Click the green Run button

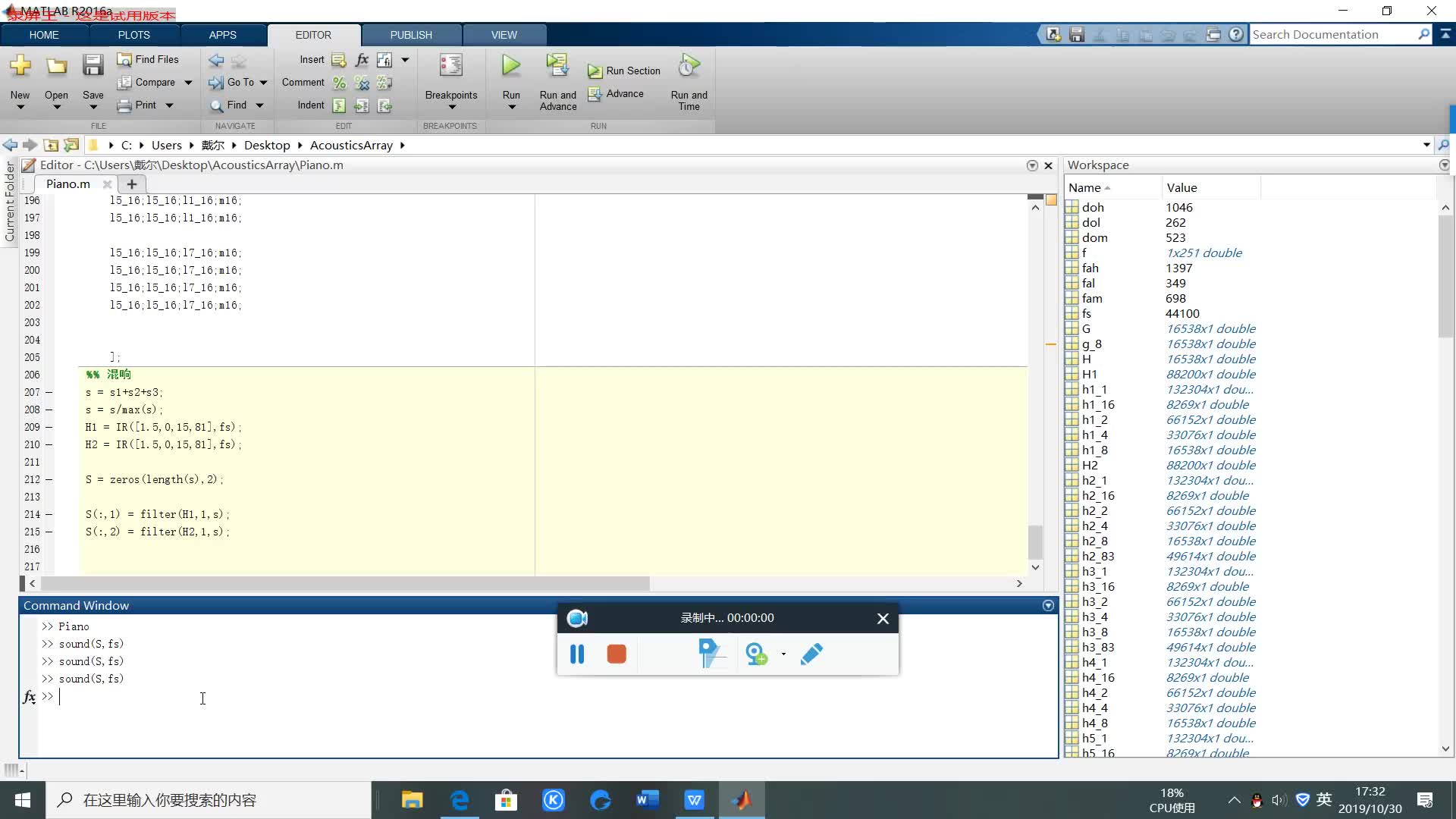click(x=511, y=67)
